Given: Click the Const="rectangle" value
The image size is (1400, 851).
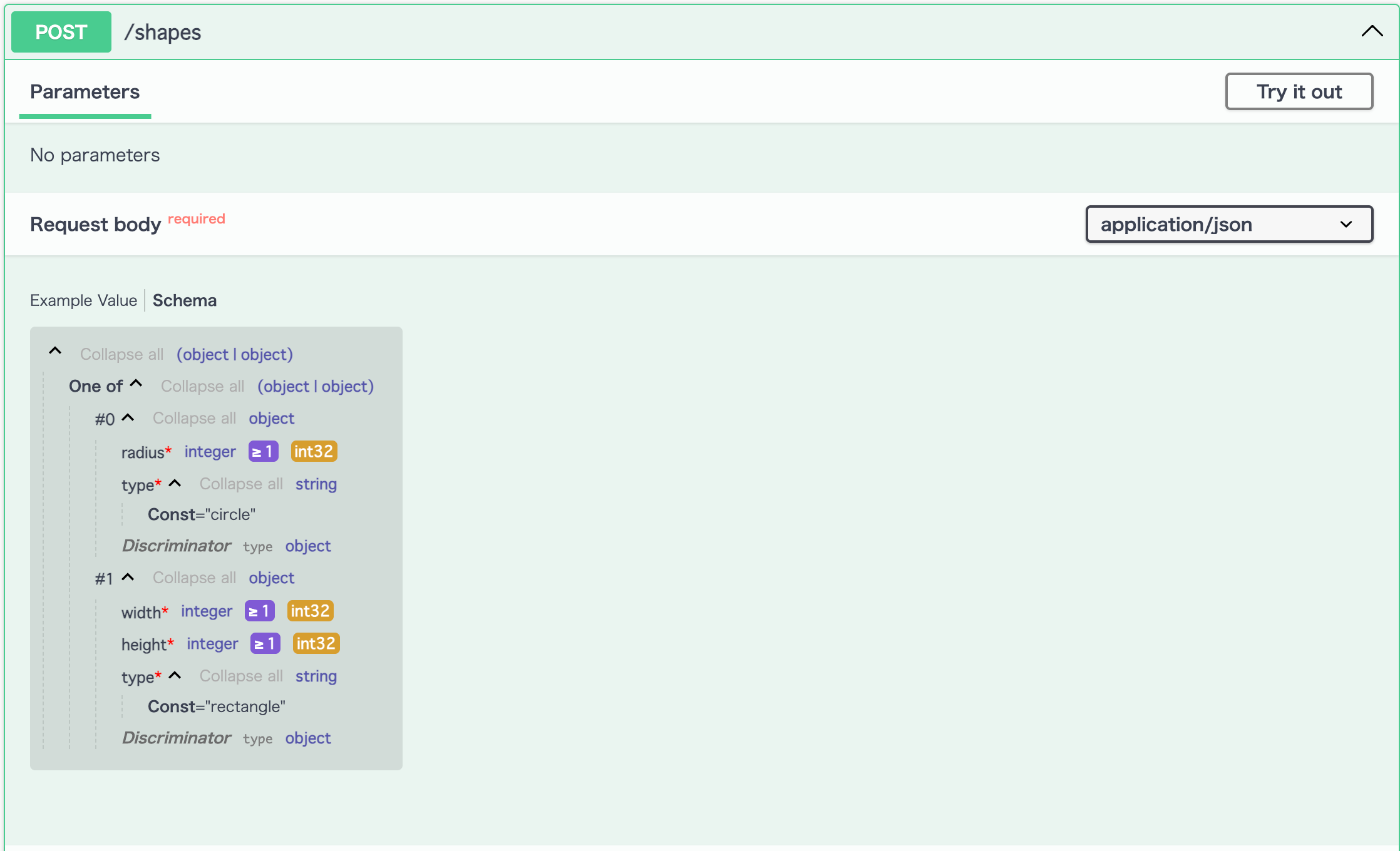Looking at the screenshot, I should tap(217, 707).
